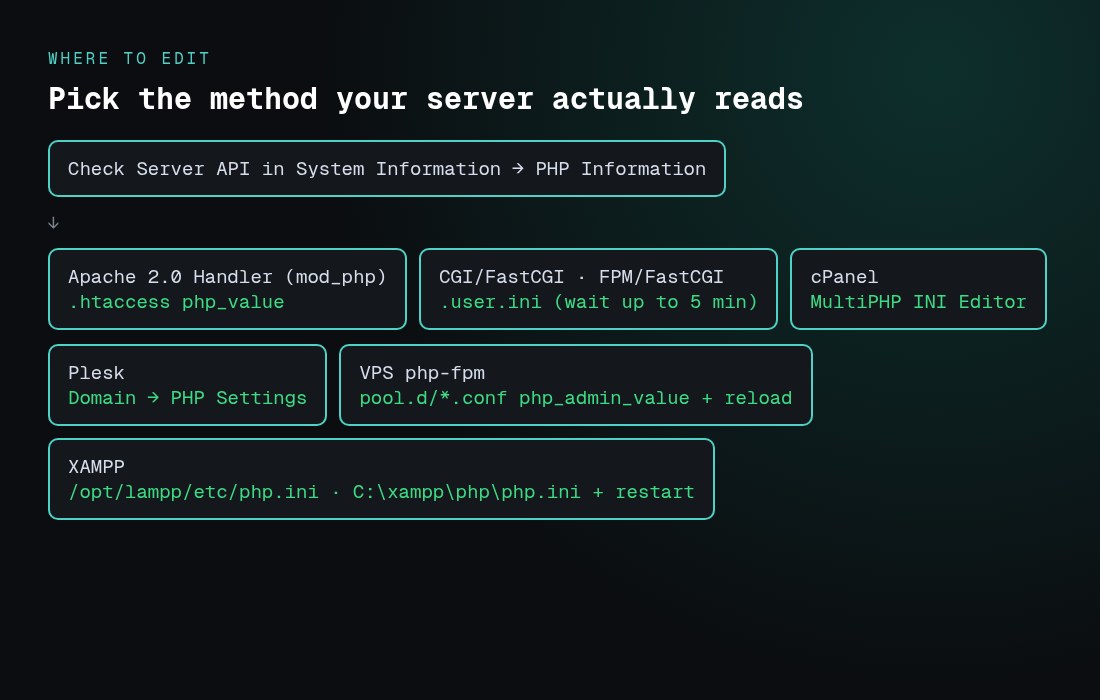Viewport: 1100px width, 700px height.
Task: Open the Plesk Domain PHP Settings card
Action: pyautogui.click(x=187, y=385)
